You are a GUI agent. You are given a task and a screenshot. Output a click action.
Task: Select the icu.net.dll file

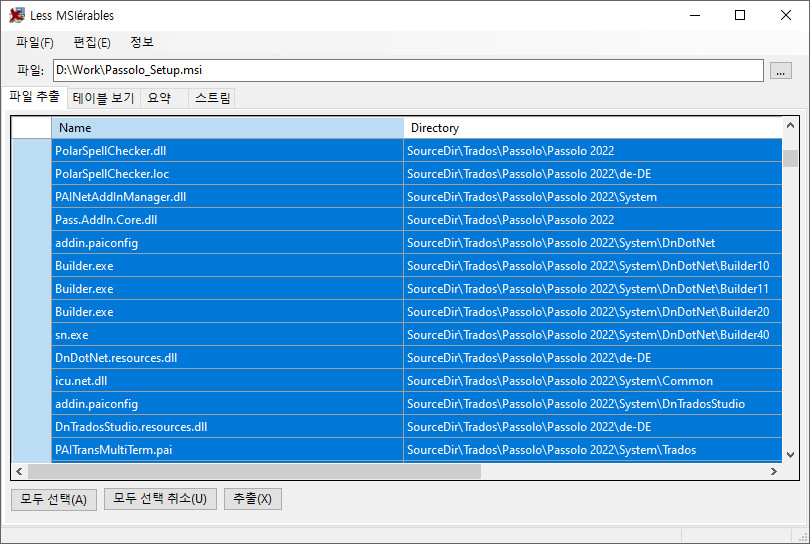227,381
